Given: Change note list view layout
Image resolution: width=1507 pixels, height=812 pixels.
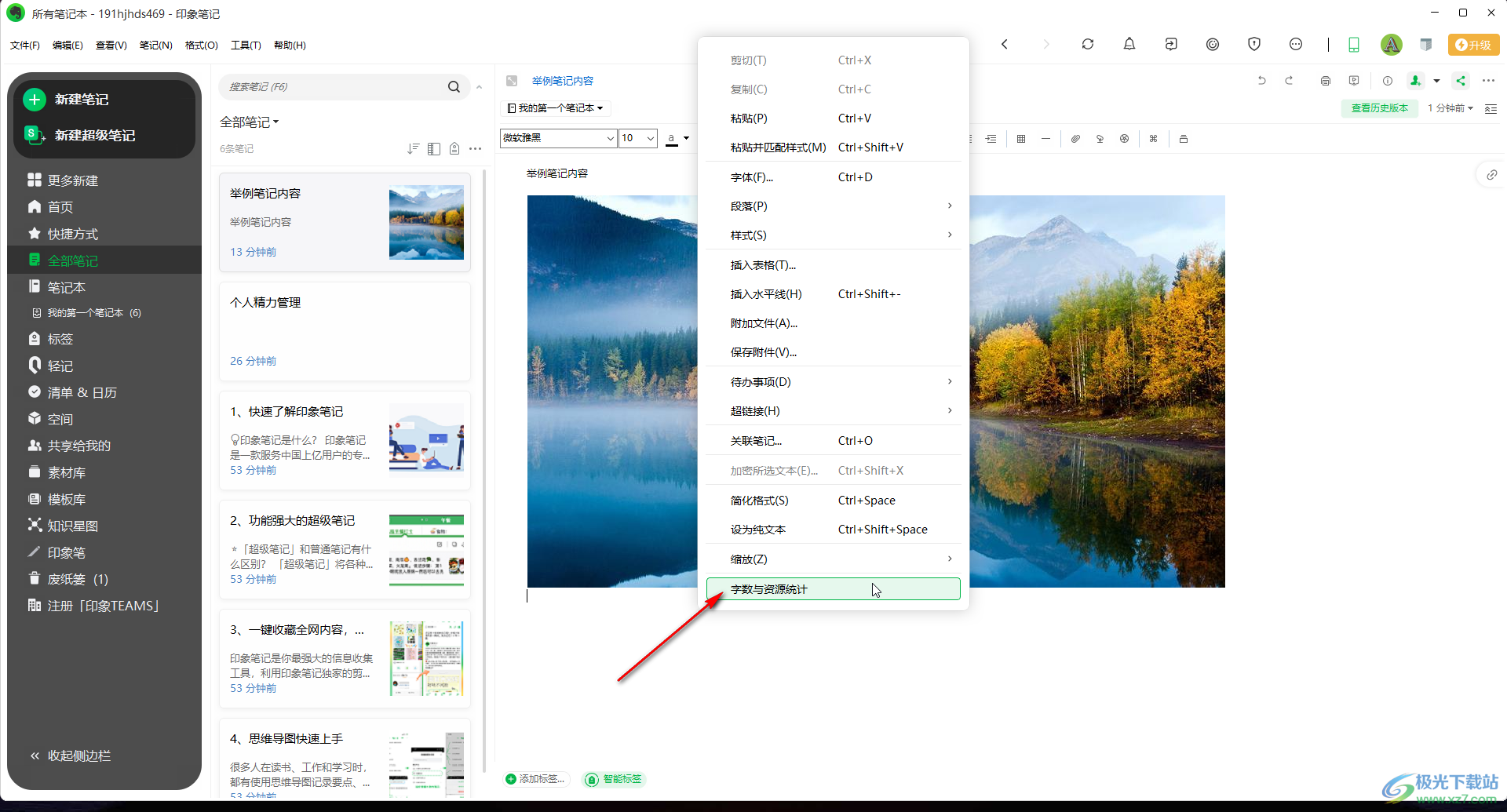Looking at the screenshot, I should [x=434, y=148].
